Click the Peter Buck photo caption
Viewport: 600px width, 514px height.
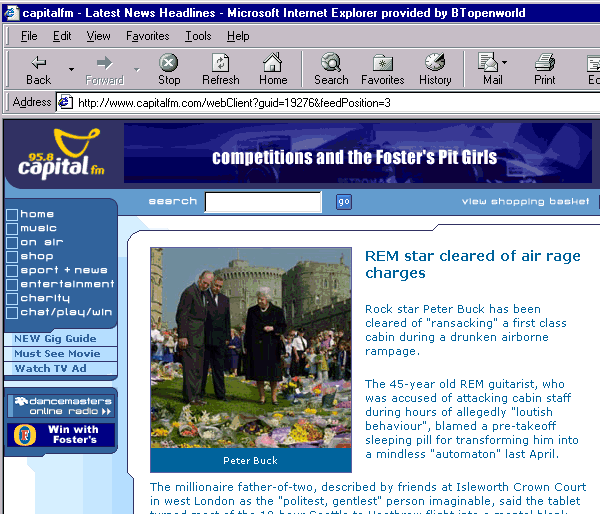tap(251, 460)
